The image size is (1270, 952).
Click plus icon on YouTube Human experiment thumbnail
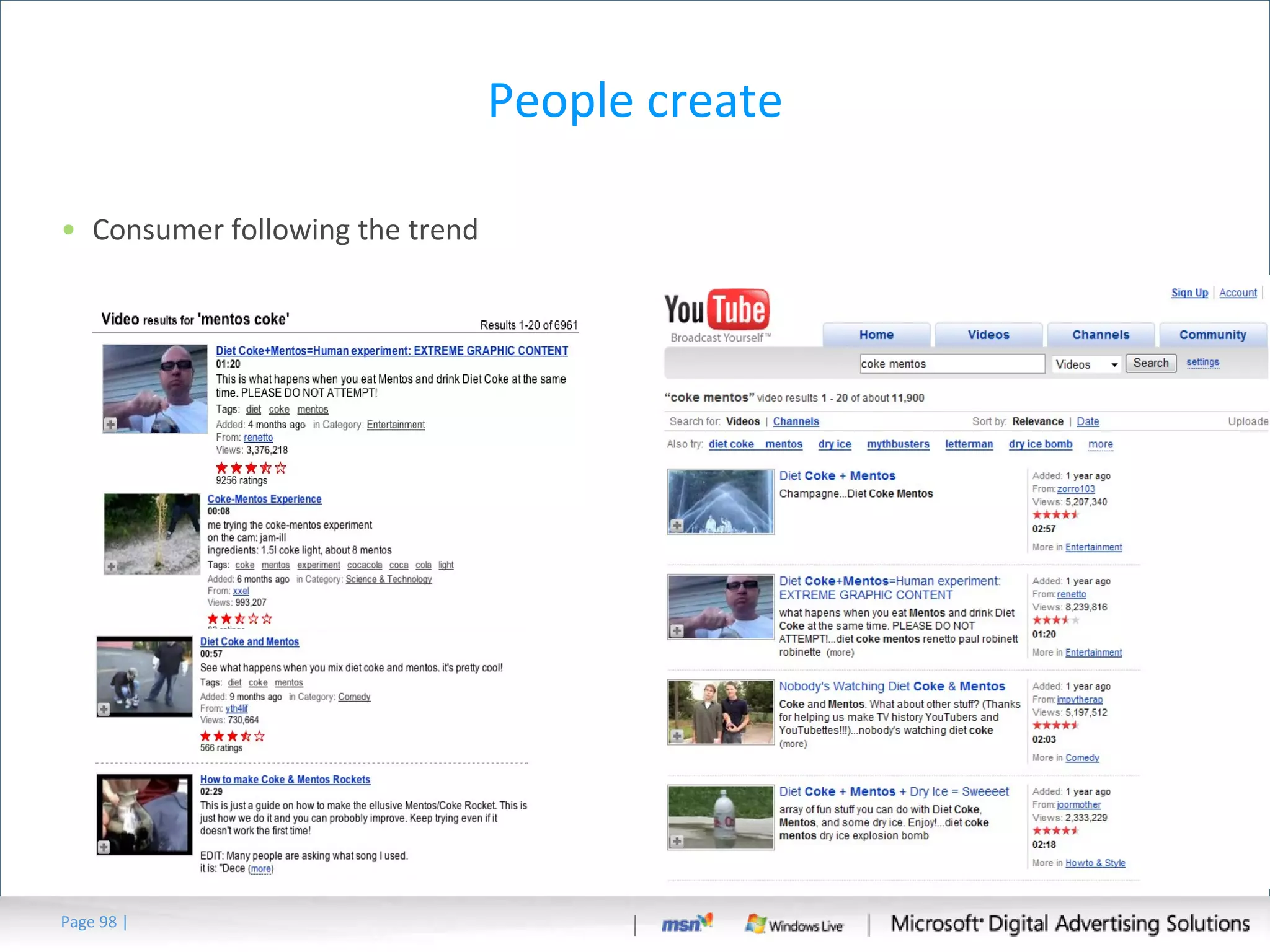[x=677, y=631]
